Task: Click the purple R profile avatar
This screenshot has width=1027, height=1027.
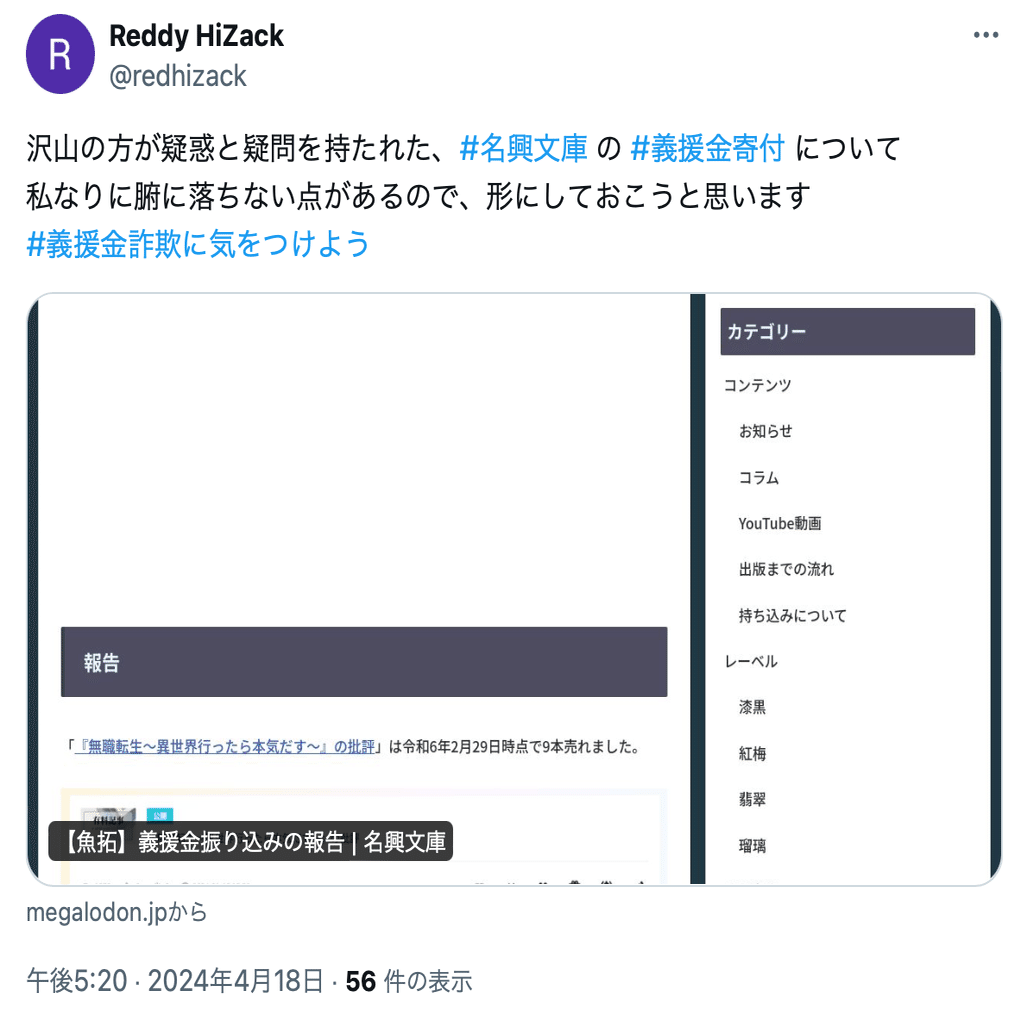Action: (60, 54)
